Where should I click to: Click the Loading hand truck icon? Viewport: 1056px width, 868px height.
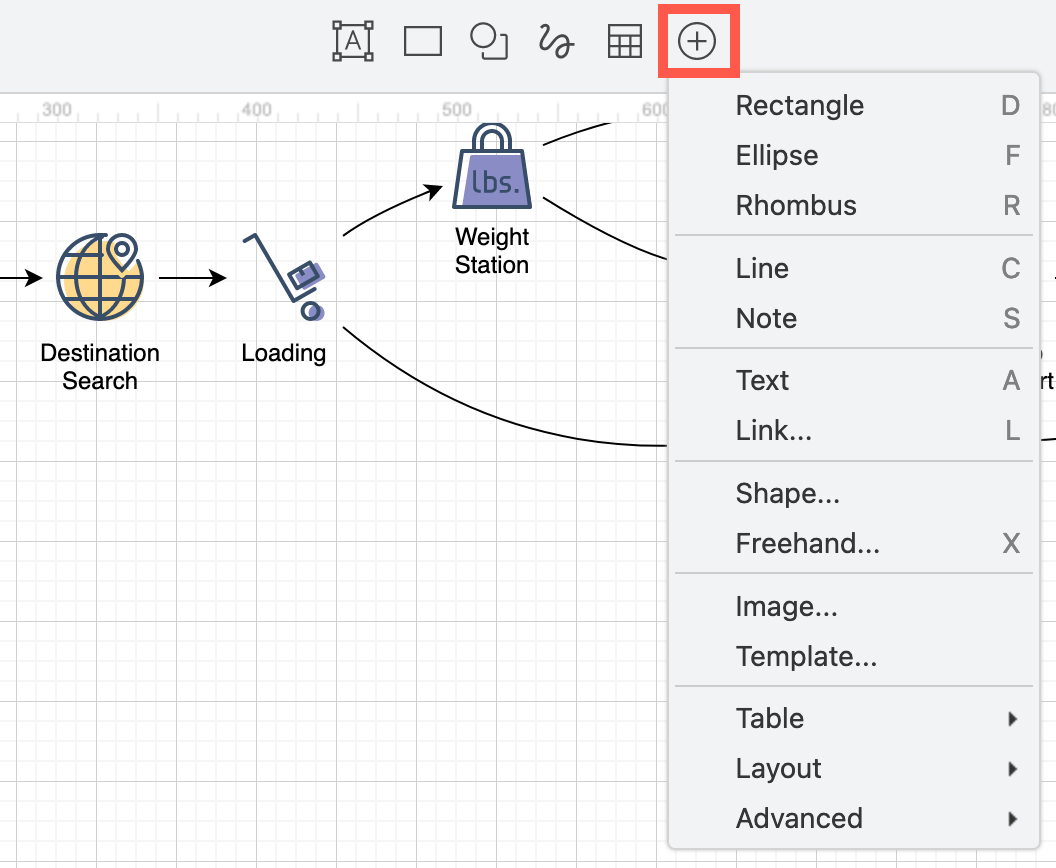[x=285, y=278]
